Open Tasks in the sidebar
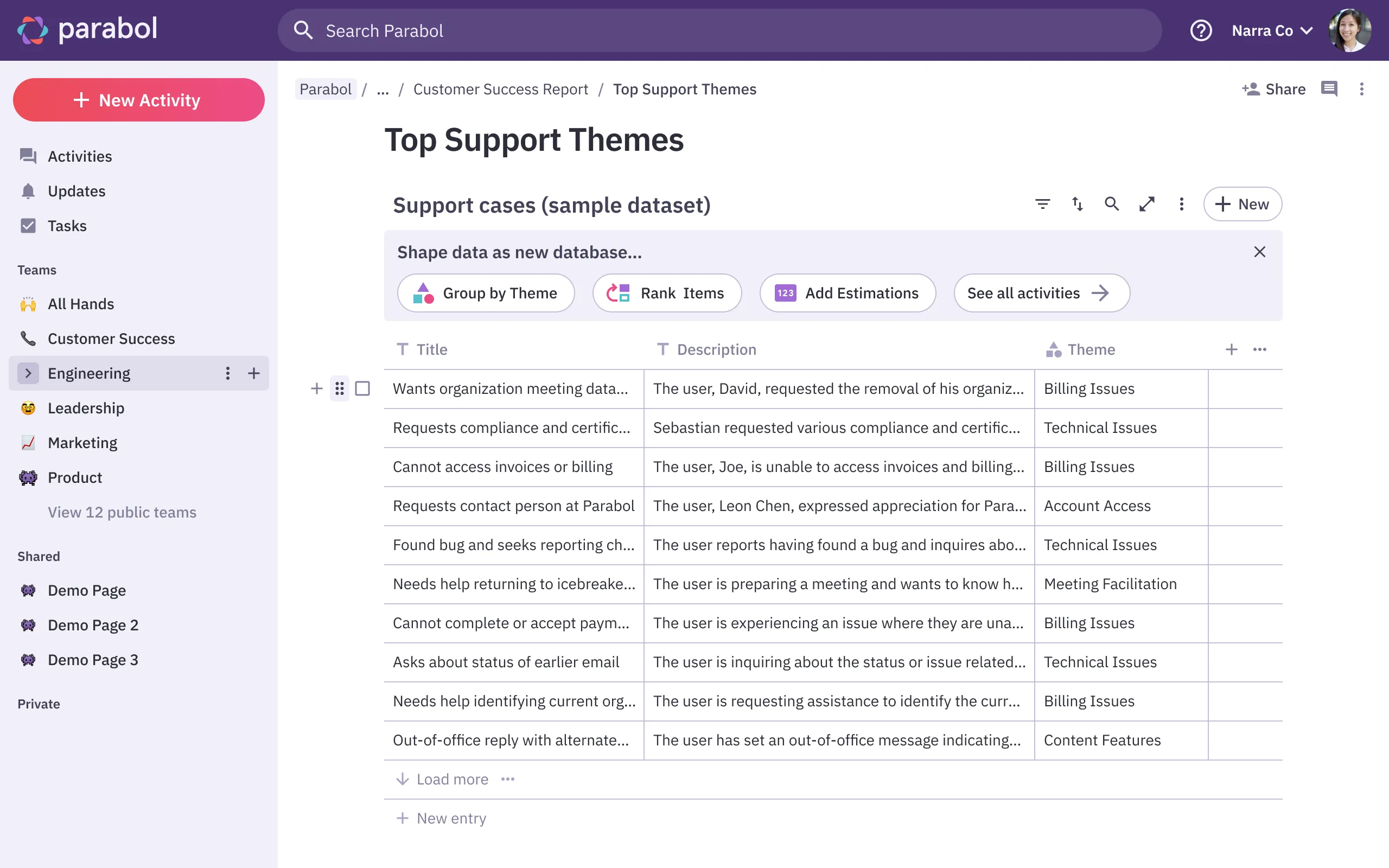Viewport: 1389px width, 868px height. click(x=67, y=226)
